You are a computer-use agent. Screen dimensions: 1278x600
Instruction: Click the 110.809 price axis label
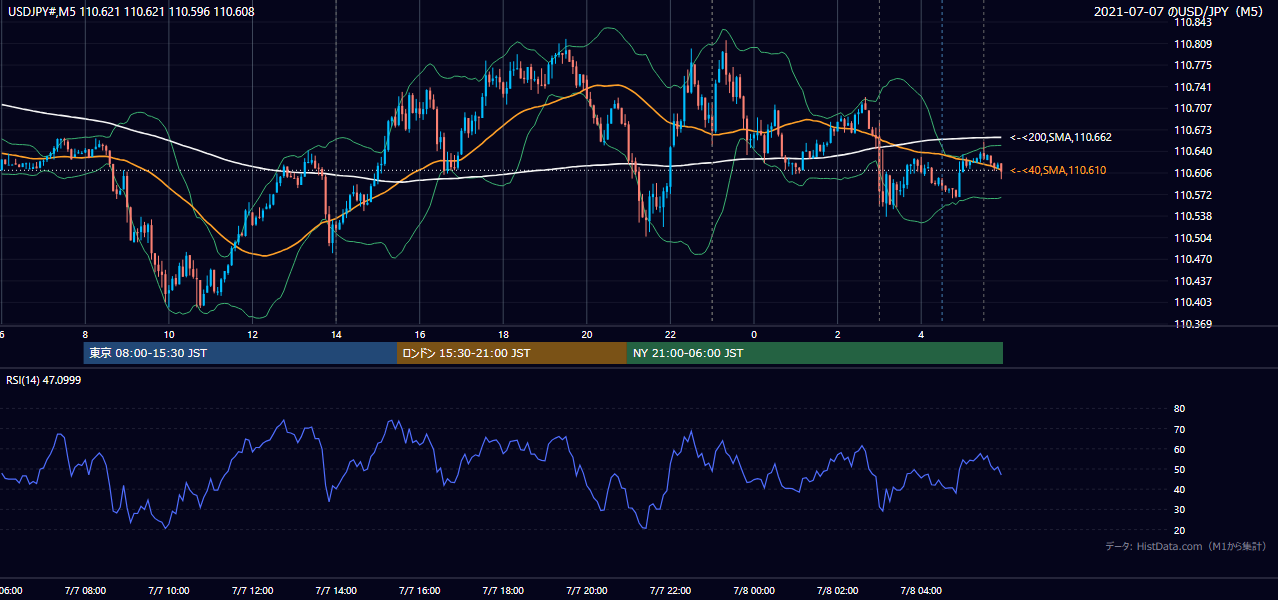coord(1192,44)
